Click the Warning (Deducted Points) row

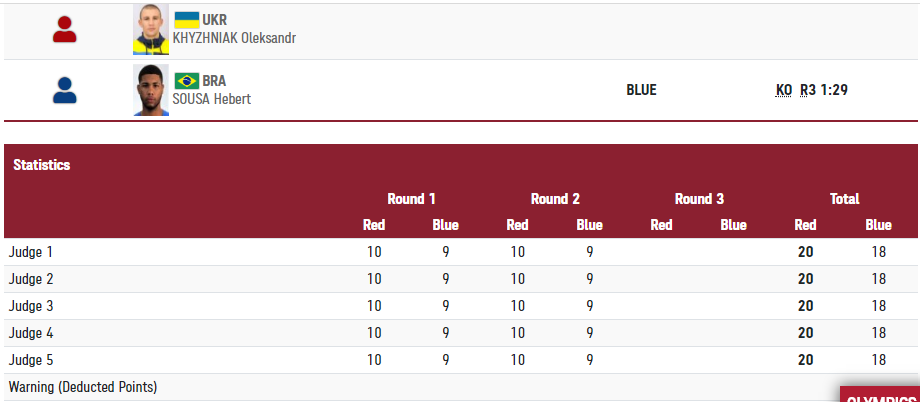[83, 387]
